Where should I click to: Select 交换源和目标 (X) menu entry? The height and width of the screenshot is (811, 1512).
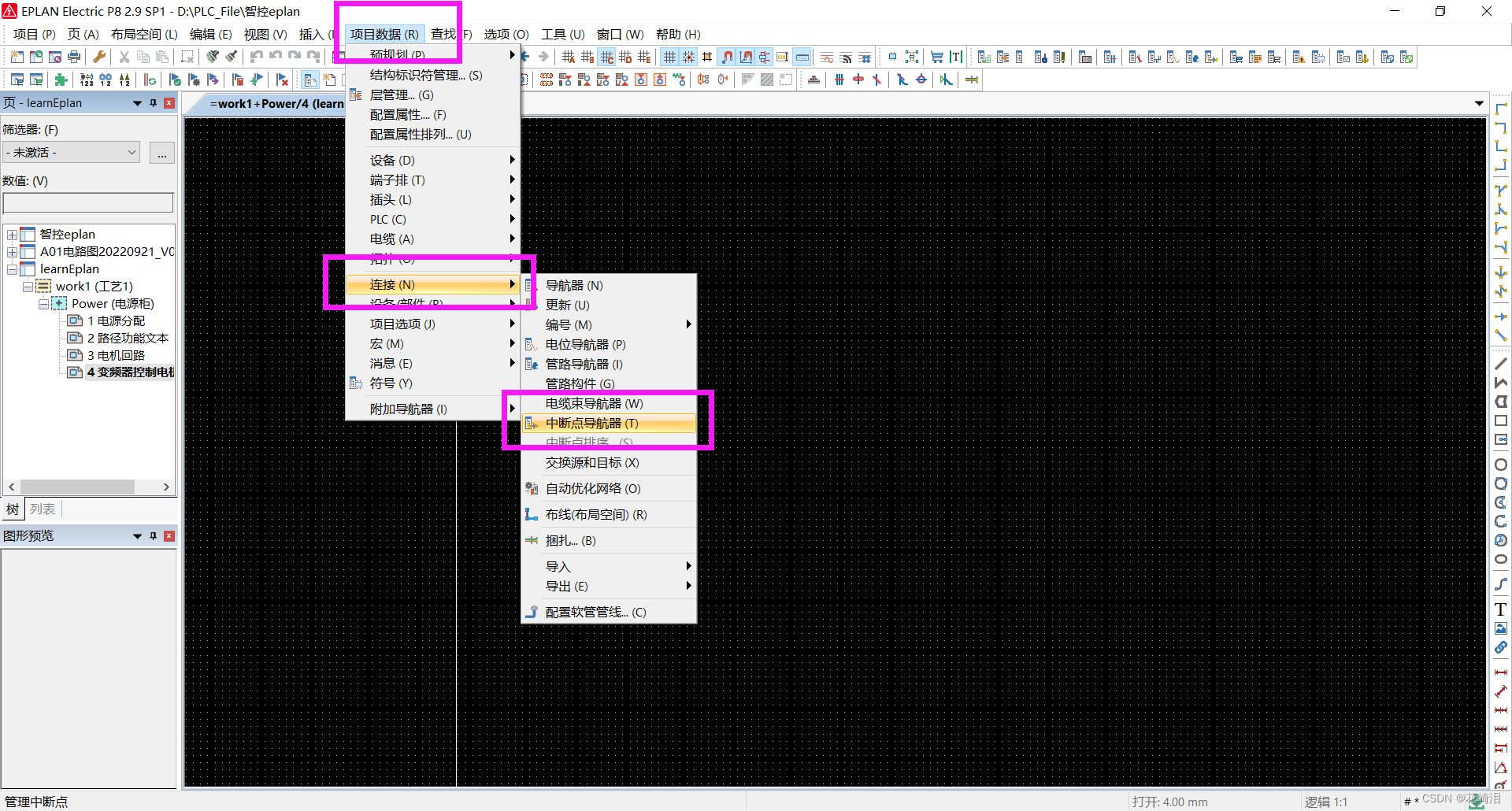click(x=609, y=463)
